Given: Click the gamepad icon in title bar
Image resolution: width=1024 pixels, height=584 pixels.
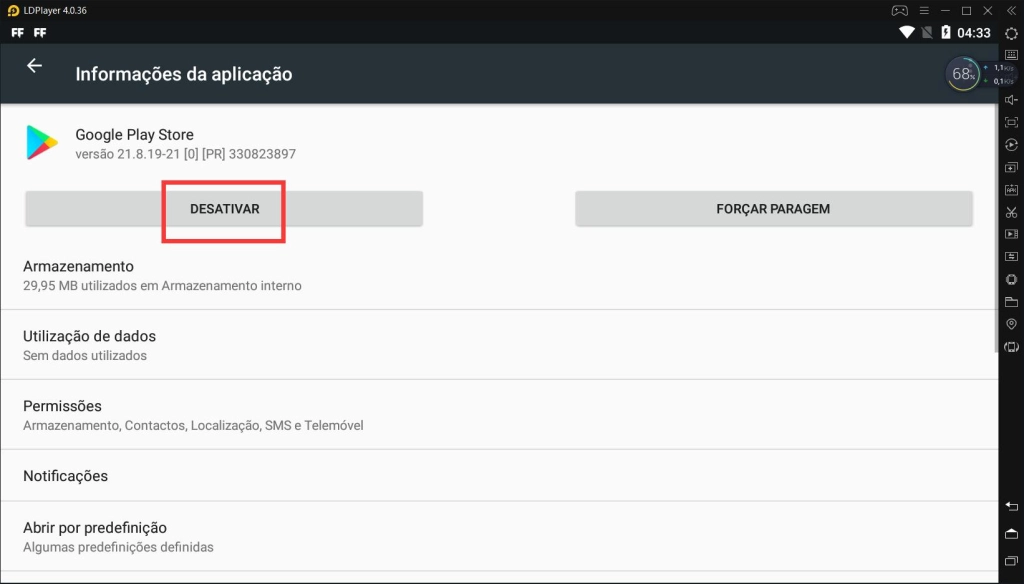Looking at the screenshot, I should point(899,10).
